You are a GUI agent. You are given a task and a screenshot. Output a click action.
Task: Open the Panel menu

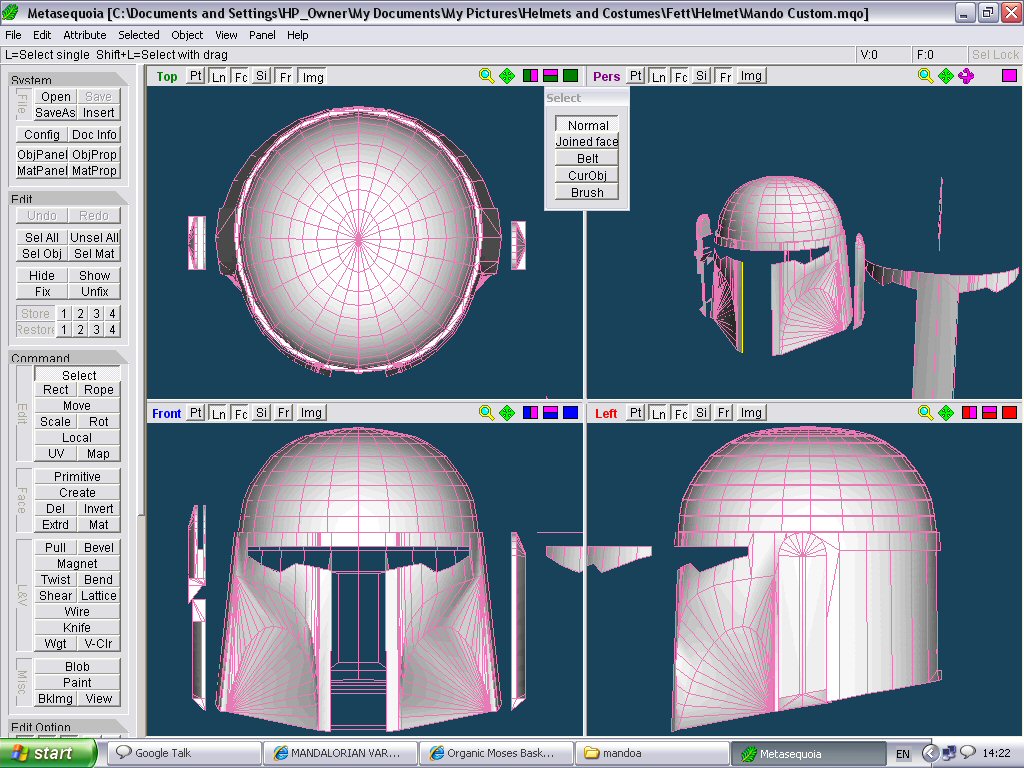pos(262,35)
